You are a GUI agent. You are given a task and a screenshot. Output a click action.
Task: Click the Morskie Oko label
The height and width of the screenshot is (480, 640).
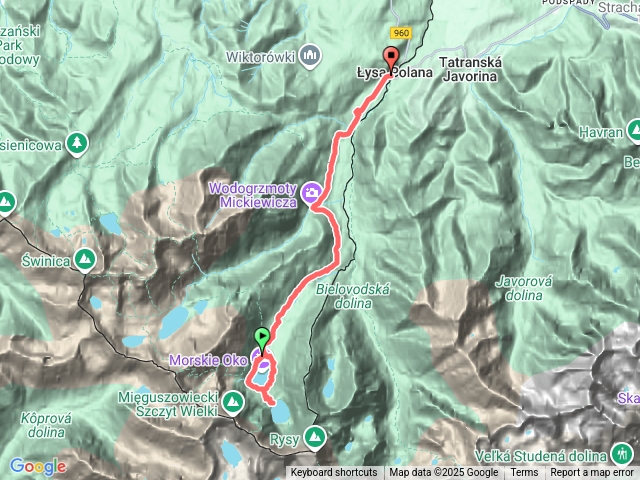pos(208,360)
